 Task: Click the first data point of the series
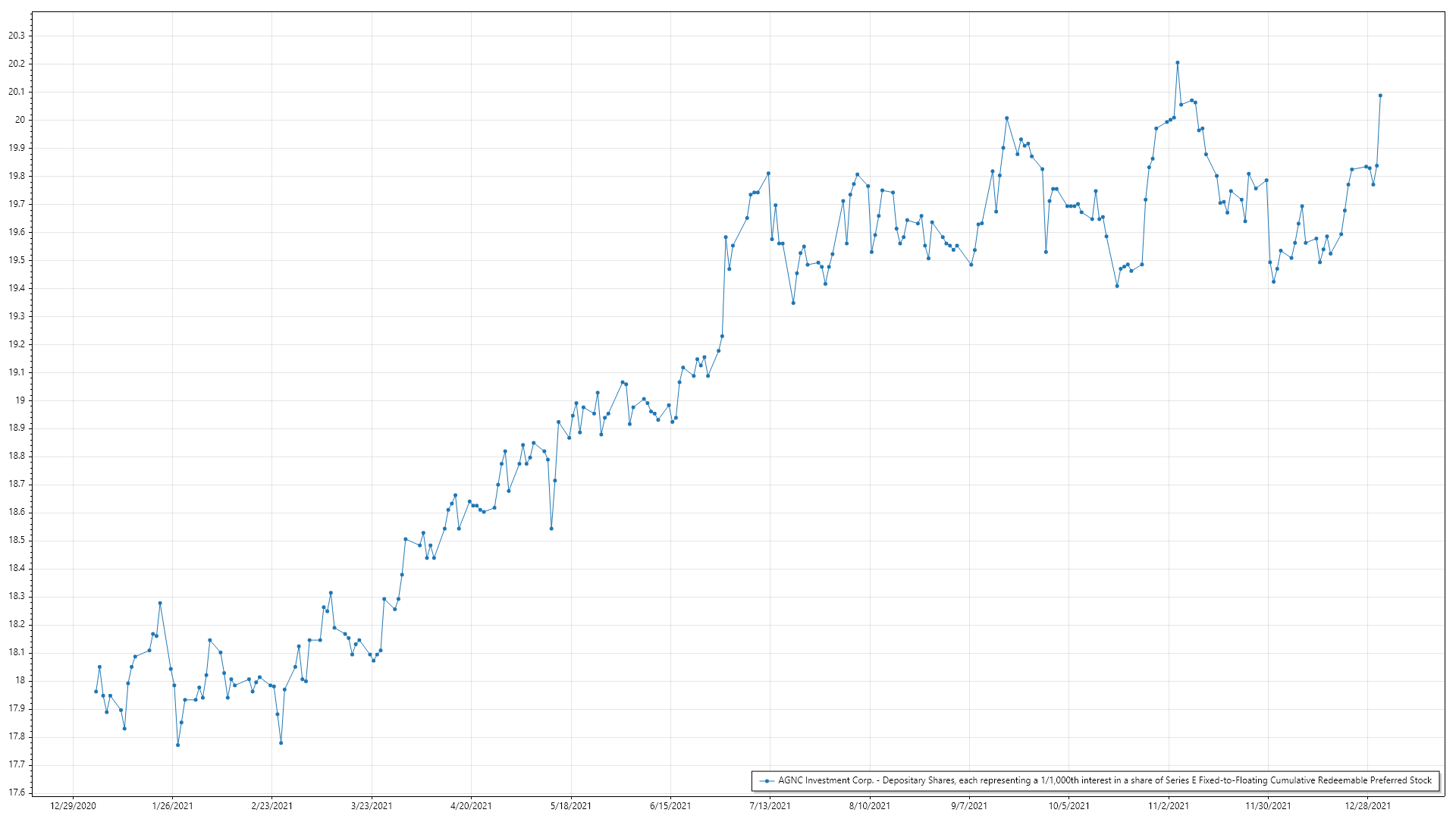click(96, 692)
